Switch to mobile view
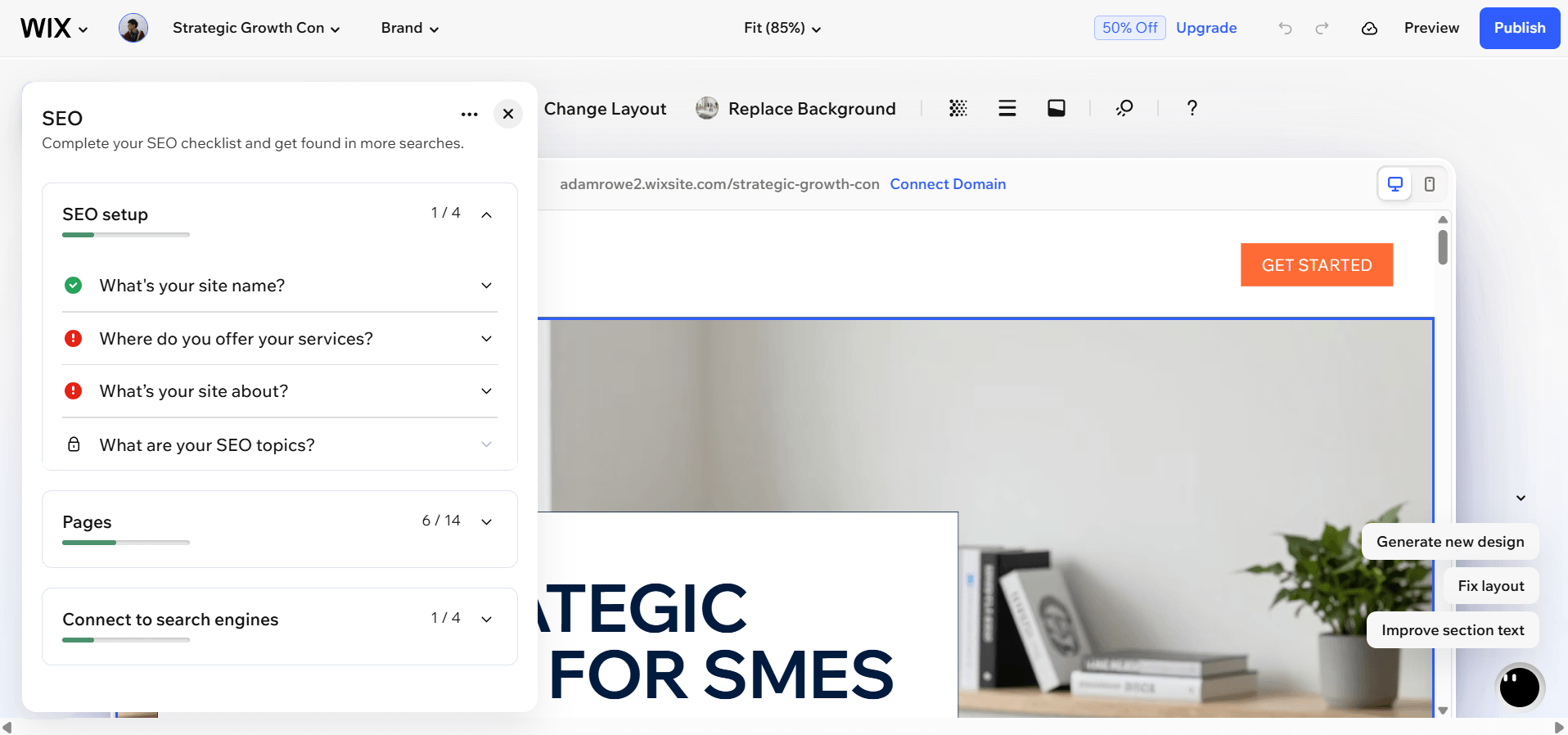Viewport: 1568px width, 735px height. tap(1430, 184)
